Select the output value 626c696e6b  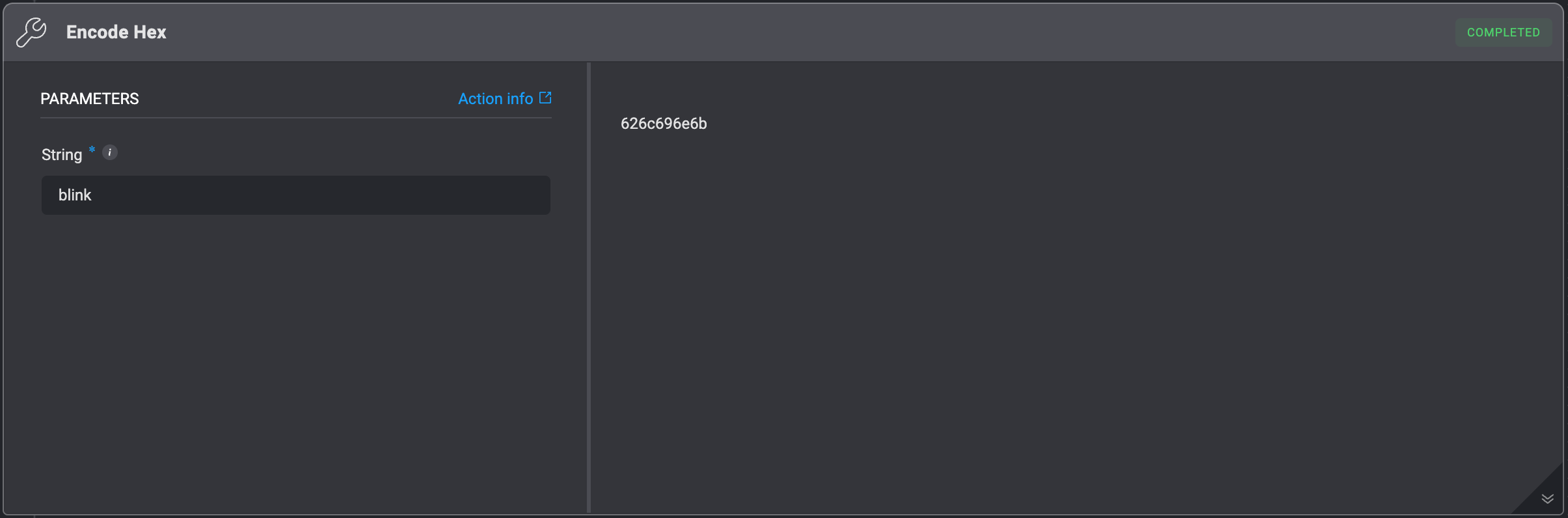[664, 124]
